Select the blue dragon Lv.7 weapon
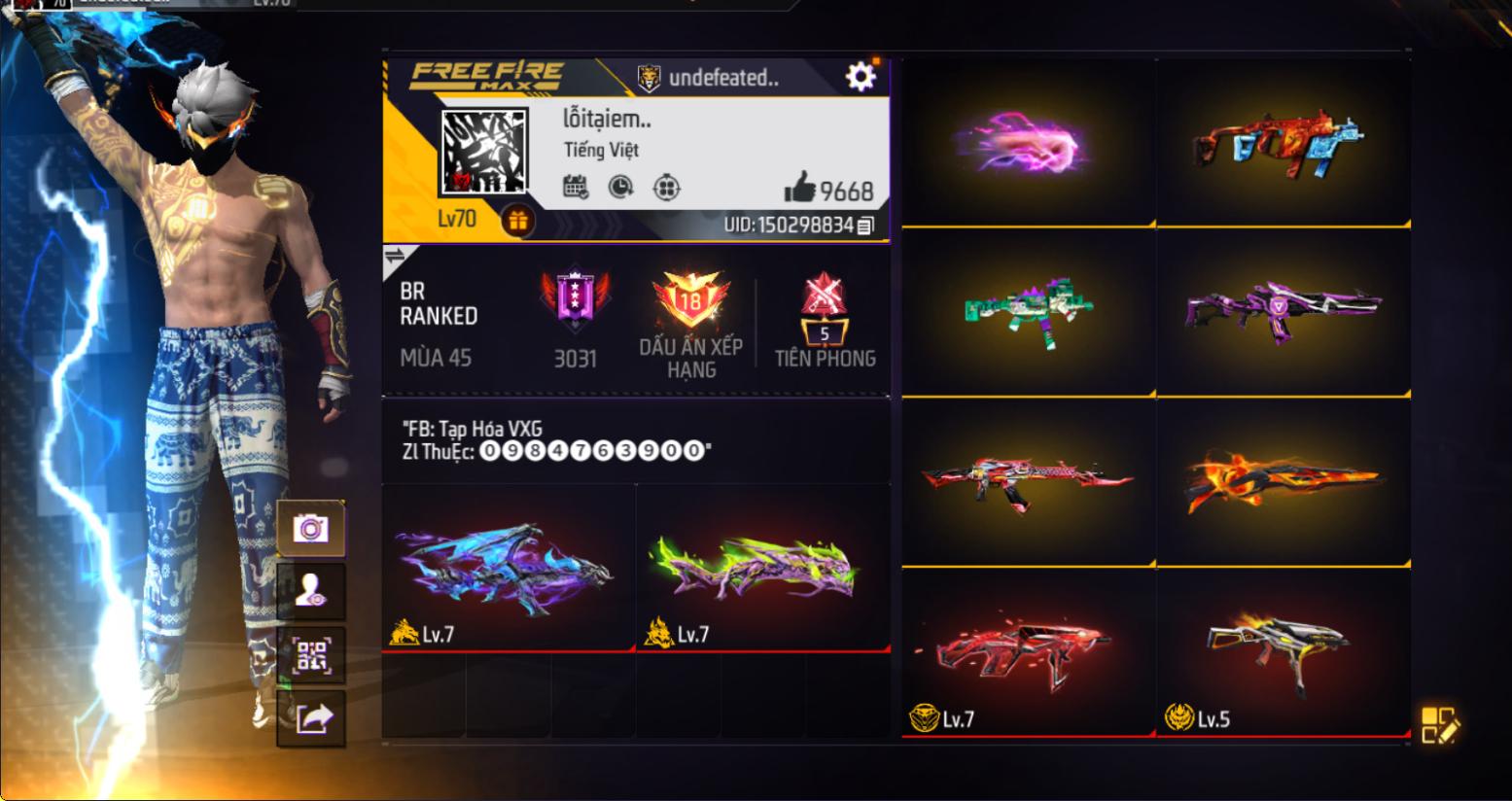Image resolution: width=1512 pixels, height=801 pixels. coord(509,568)
